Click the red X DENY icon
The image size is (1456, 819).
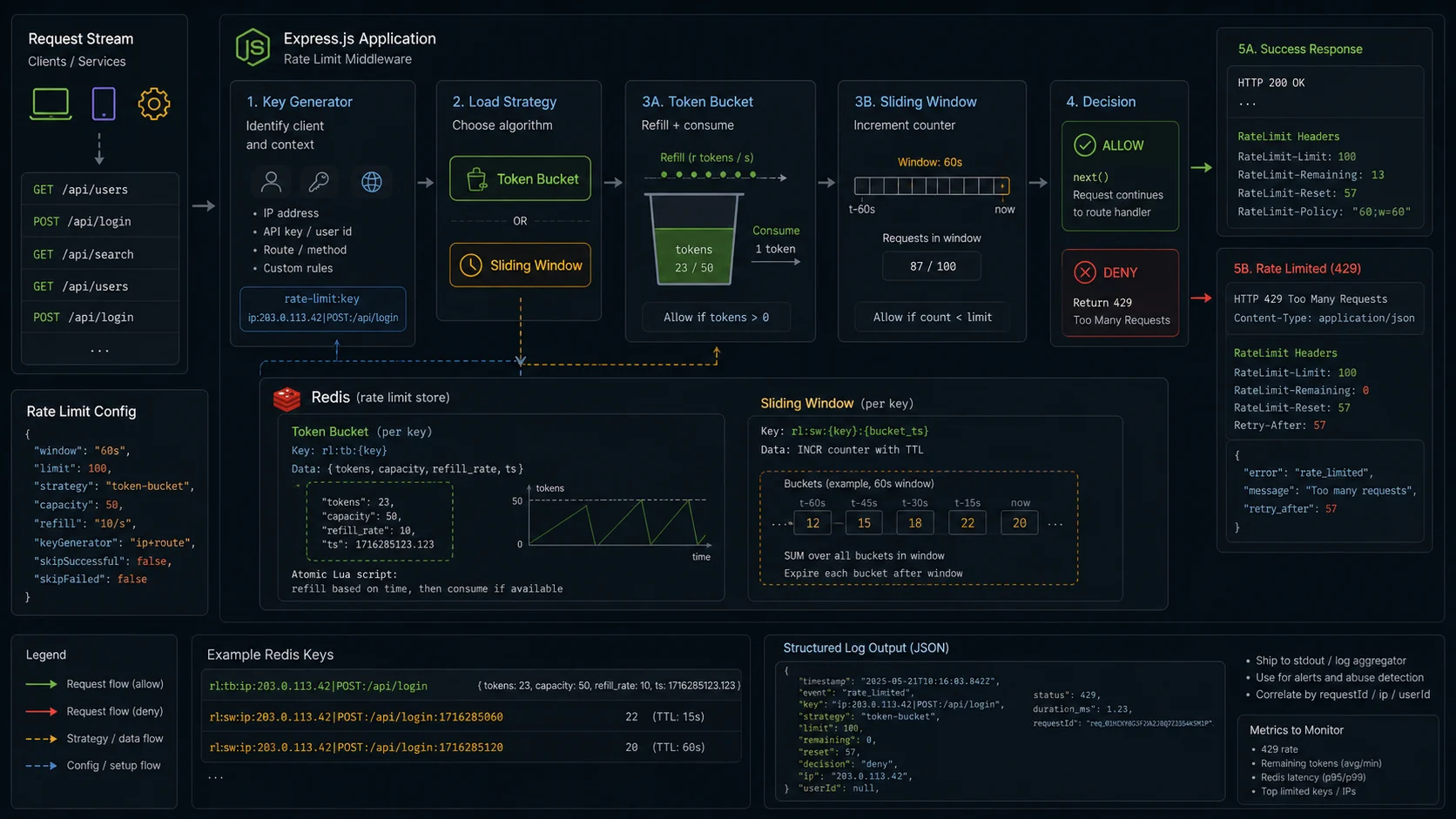coord(1085,272)
